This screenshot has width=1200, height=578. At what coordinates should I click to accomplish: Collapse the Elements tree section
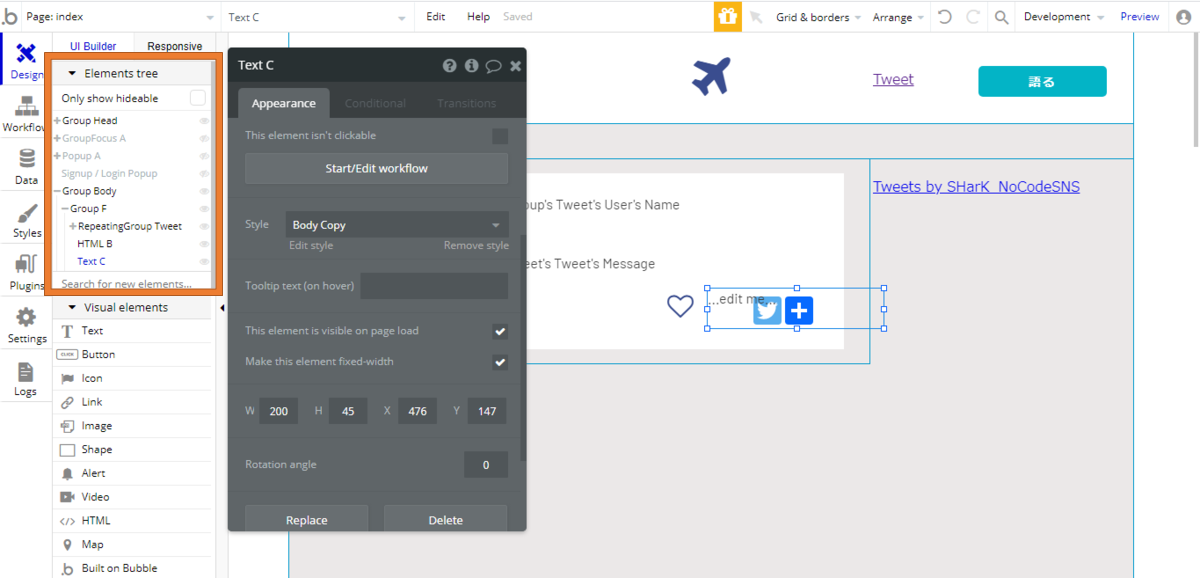coord(72,74)
